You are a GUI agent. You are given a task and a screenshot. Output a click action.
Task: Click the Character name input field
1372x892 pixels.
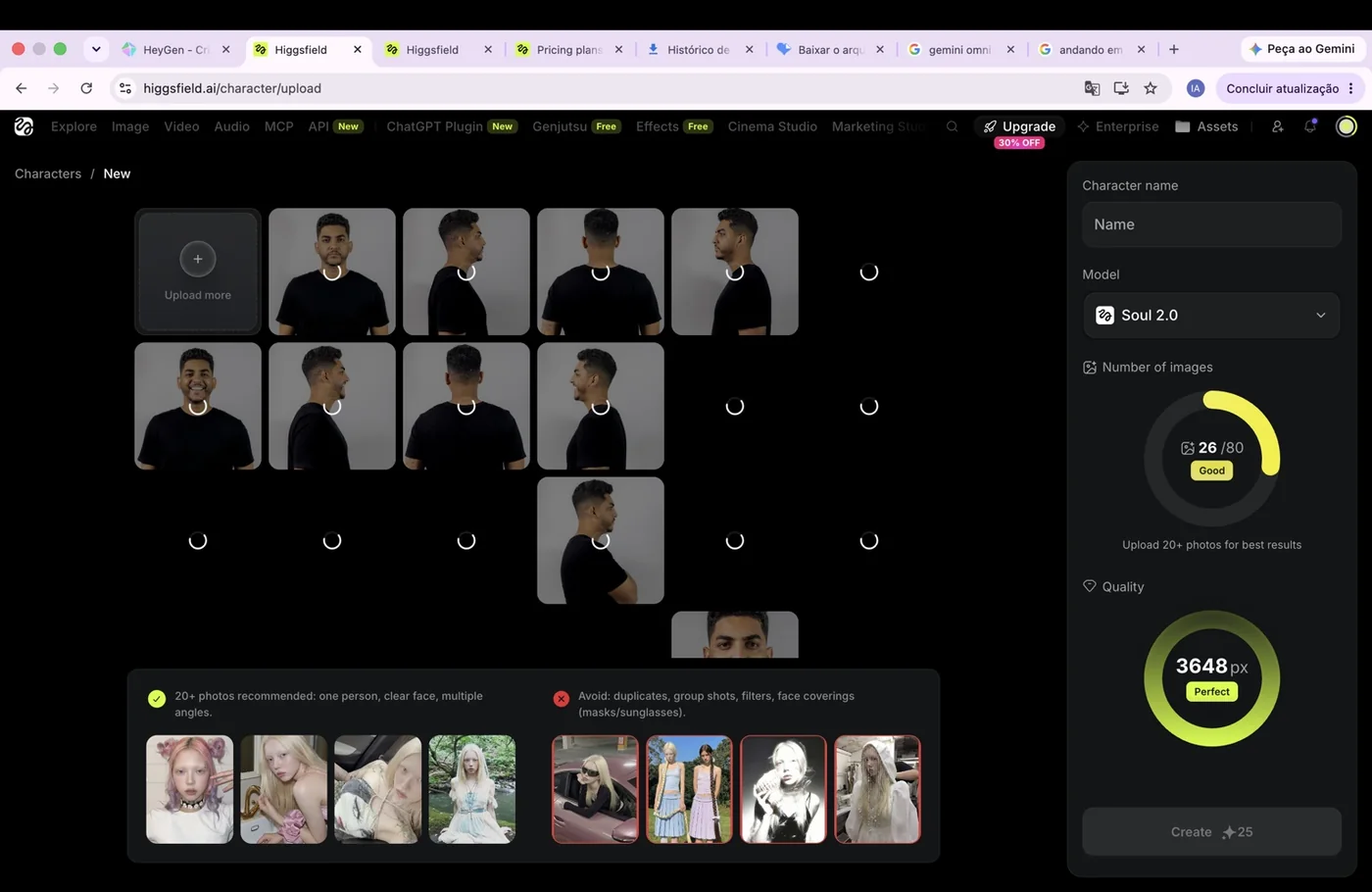pyautogui.click(x=1211, y=224)
